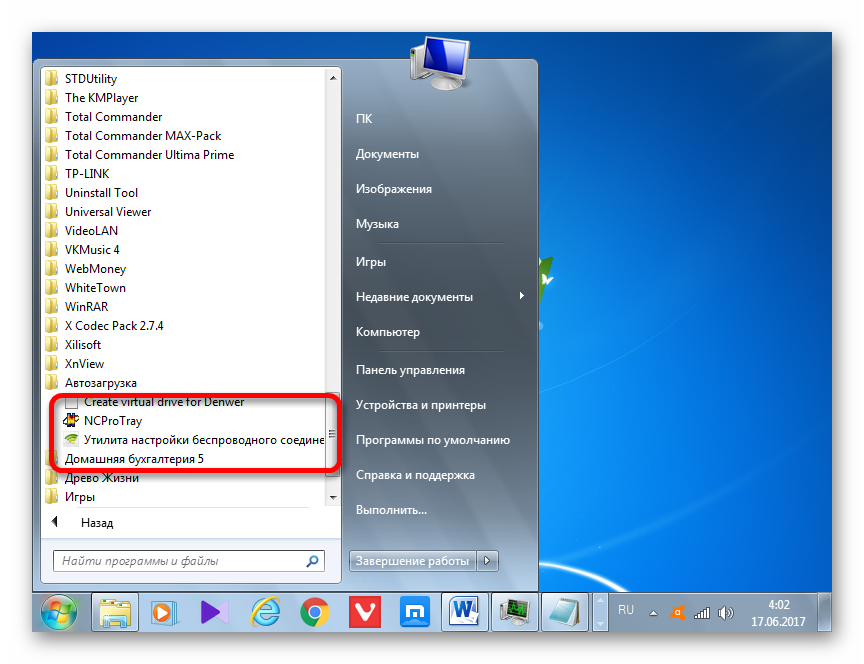Click the RU language indicator
Screen dimensions: 864x664
pos(625,610)
